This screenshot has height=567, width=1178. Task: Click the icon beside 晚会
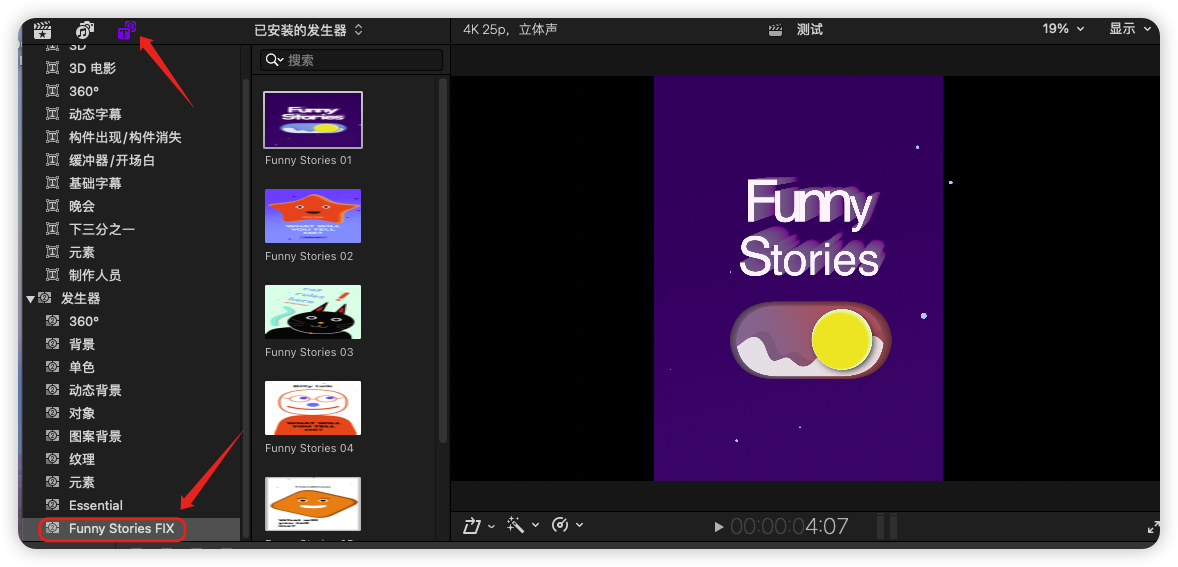52,207
